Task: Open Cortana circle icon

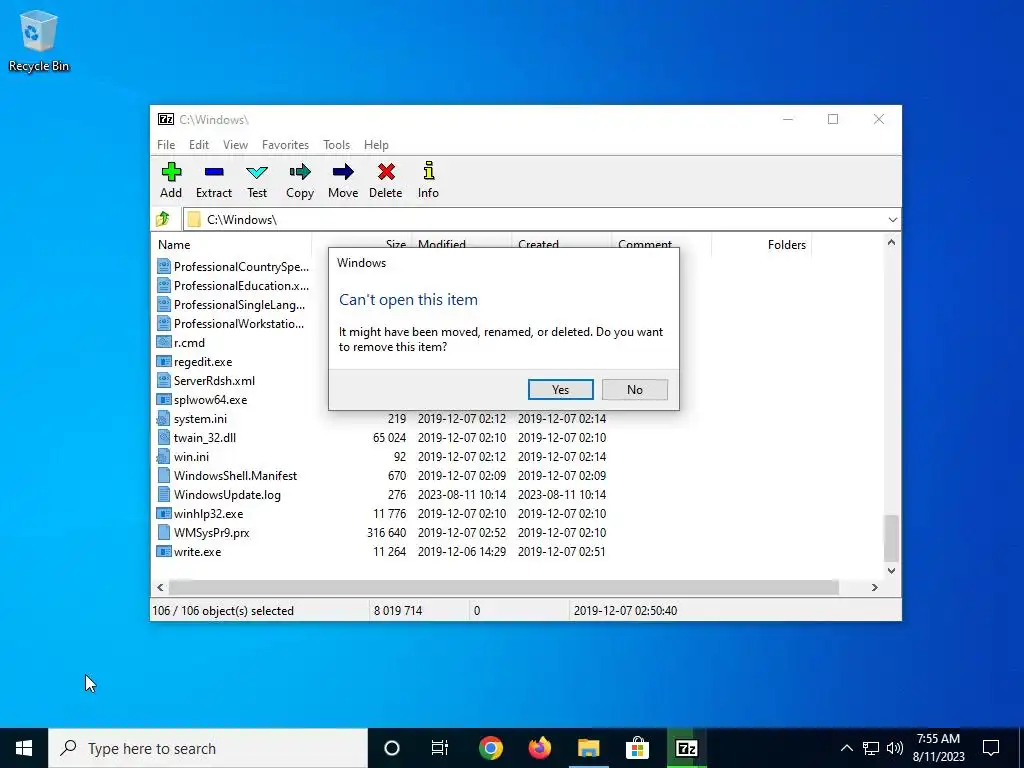Action: [x=392, y=748]
